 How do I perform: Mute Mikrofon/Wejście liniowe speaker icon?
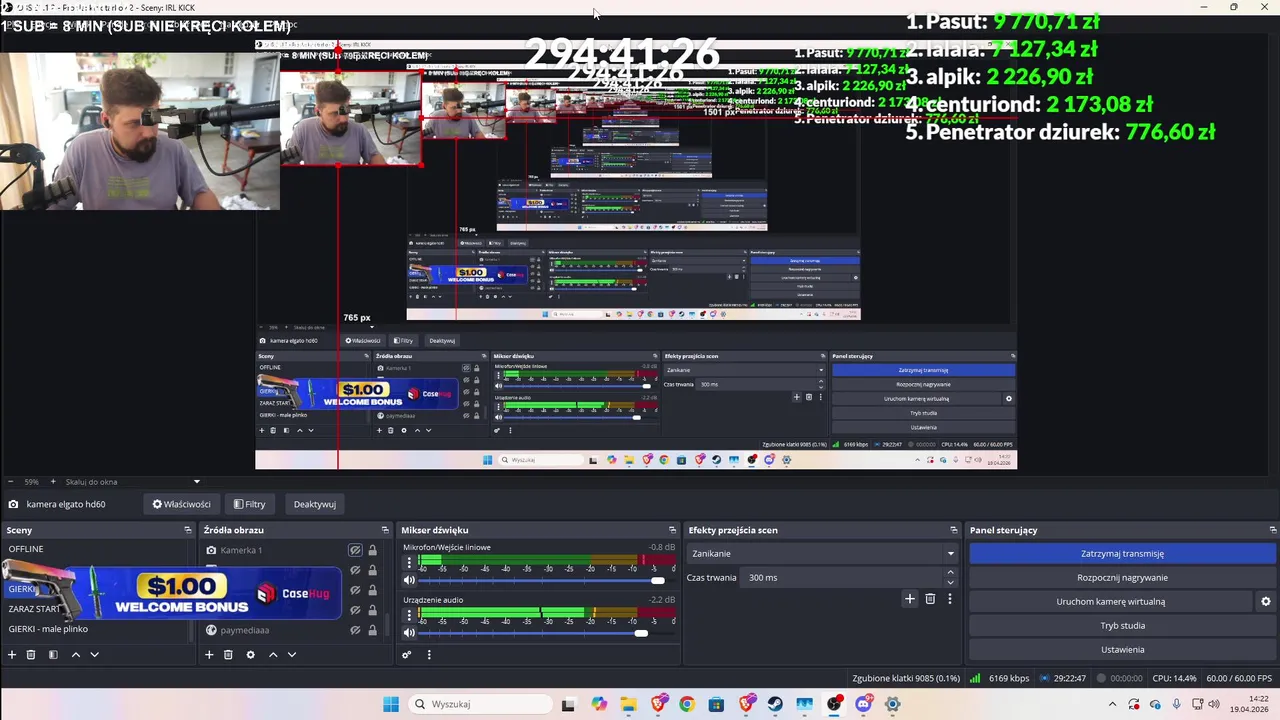[409, 580]
